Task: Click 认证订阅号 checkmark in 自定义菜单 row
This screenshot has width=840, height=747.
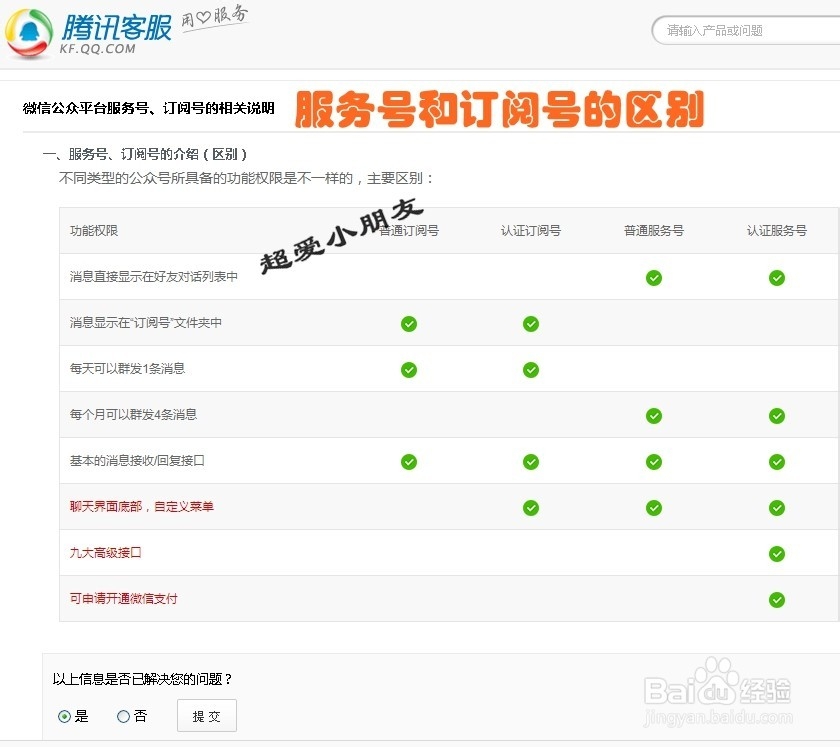Action: [x=531, y=507]
